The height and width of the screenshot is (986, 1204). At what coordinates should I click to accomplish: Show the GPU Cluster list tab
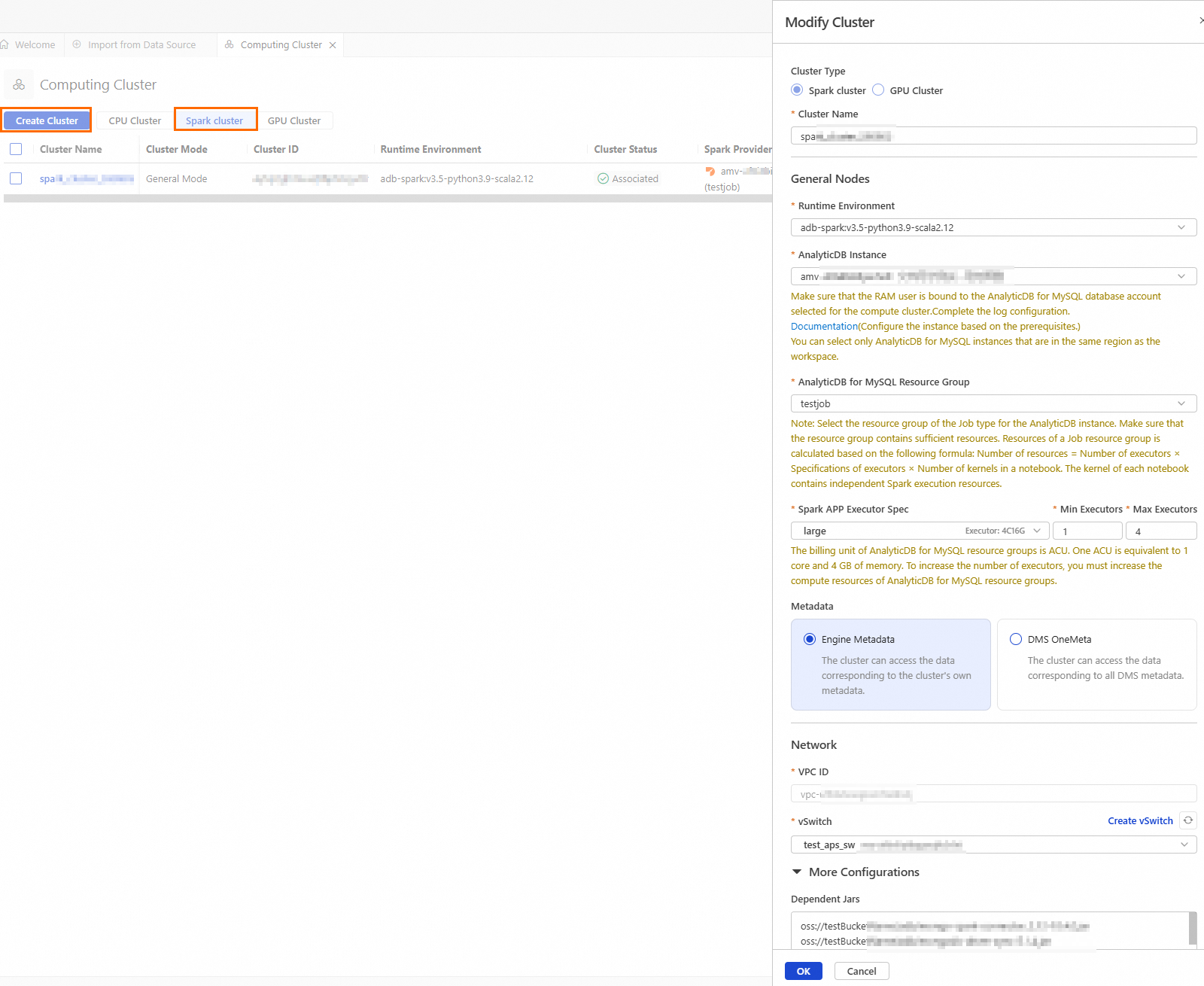click(x=294, y=120)
